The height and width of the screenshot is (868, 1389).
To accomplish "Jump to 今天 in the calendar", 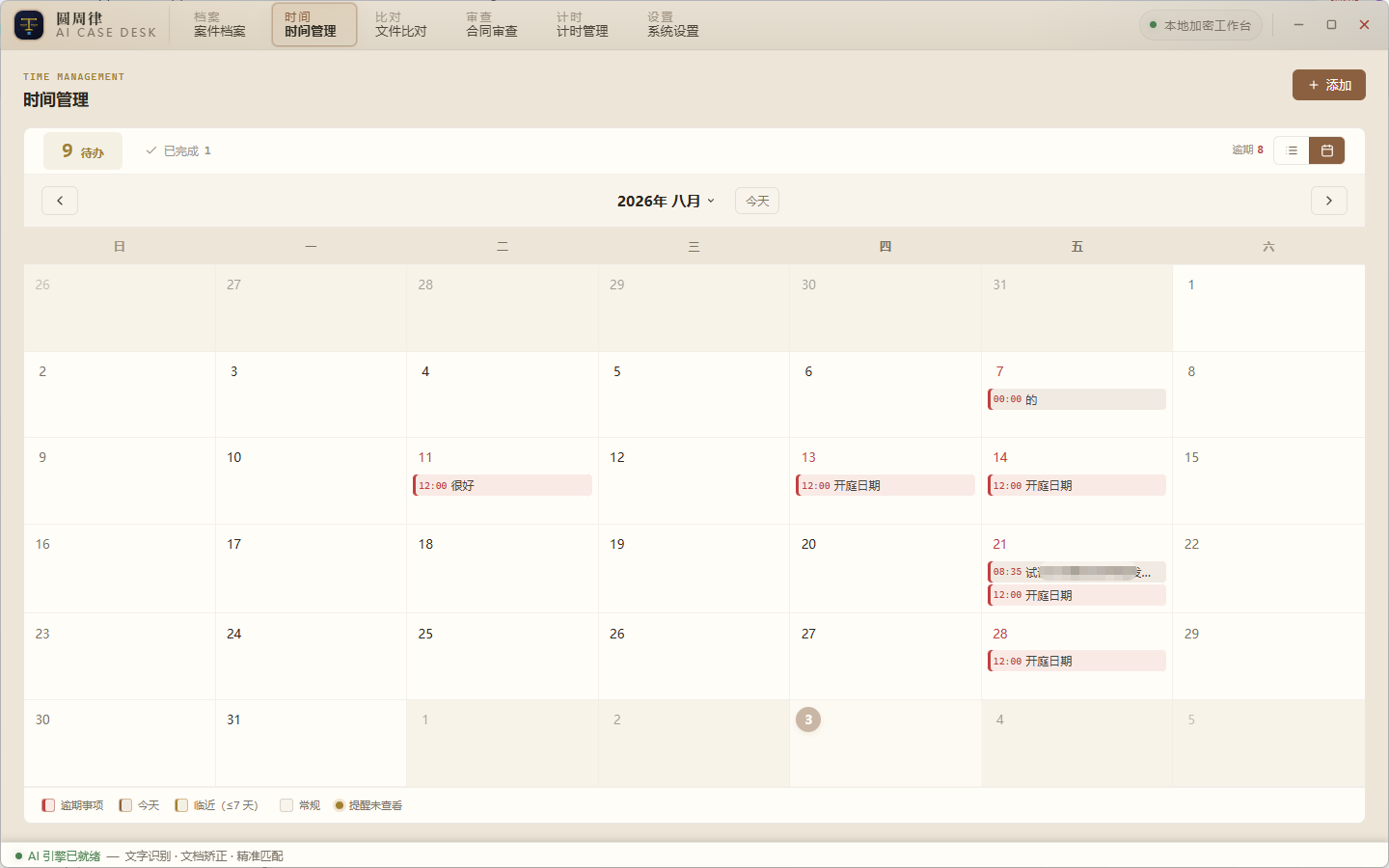I will [x=757, y=201].
